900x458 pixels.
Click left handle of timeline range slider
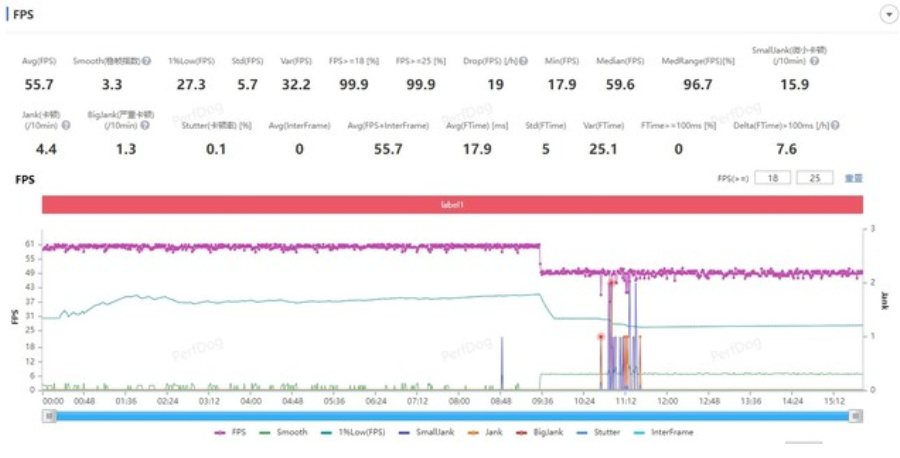[x=48, y=415]
